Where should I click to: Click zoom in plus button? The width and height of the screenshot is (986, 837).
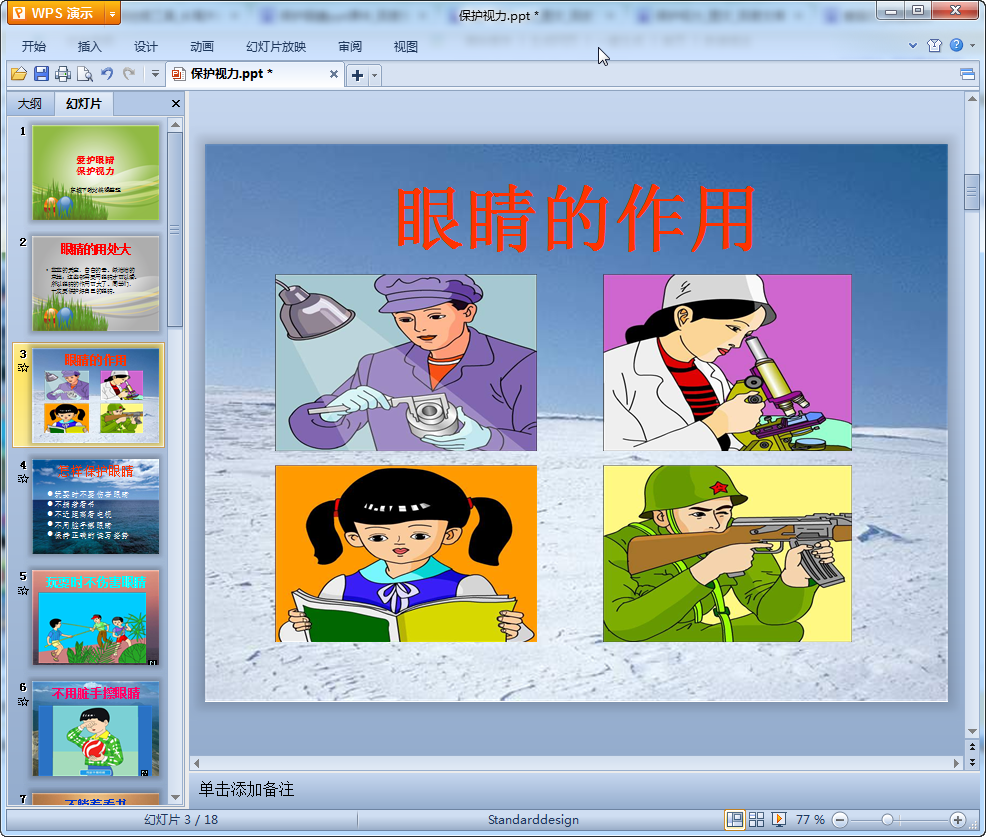958,819
